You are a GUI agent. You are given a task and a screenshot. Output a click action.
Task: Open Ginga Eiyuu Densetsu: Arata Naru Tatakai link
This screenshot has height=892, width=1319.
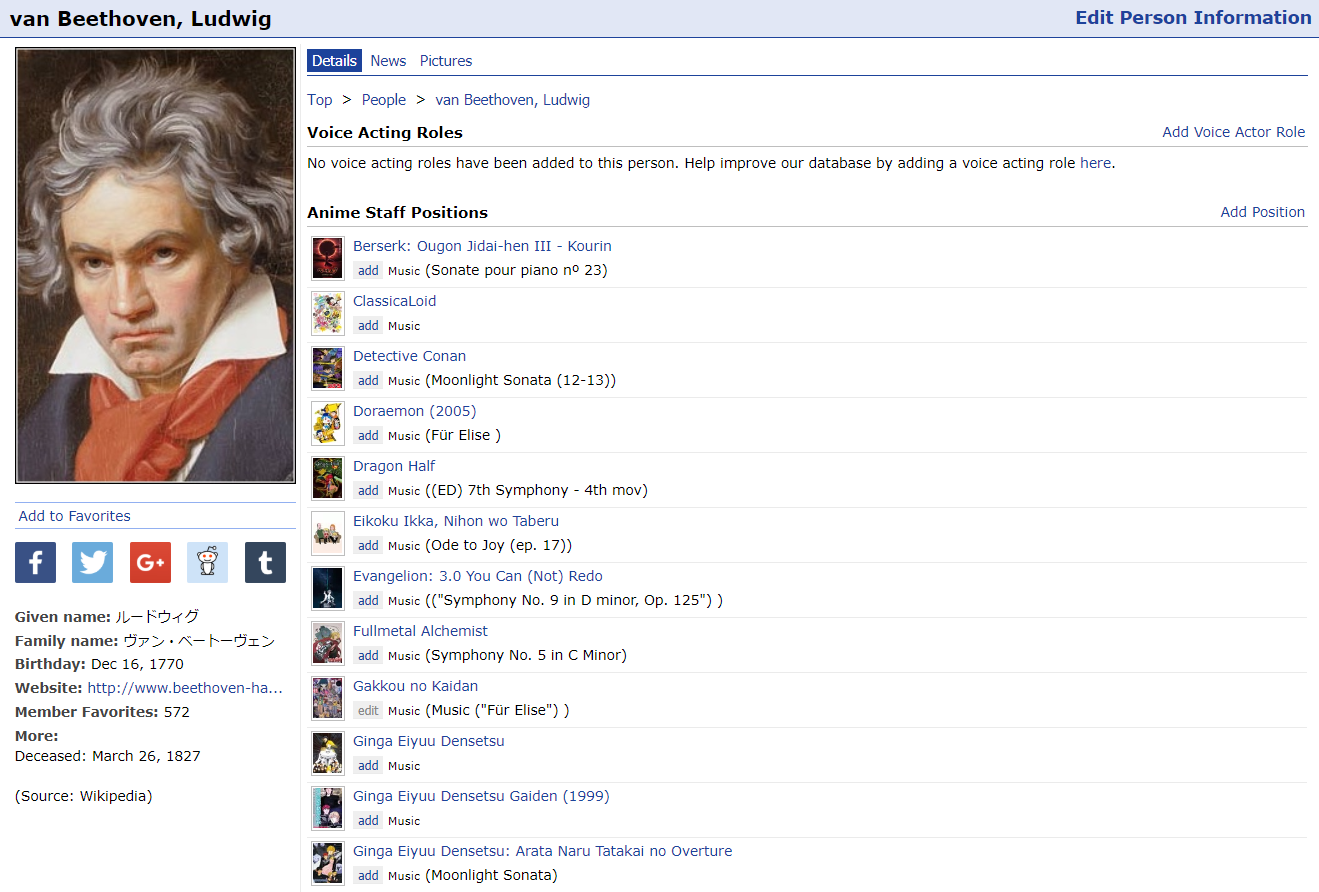(543, 851)
